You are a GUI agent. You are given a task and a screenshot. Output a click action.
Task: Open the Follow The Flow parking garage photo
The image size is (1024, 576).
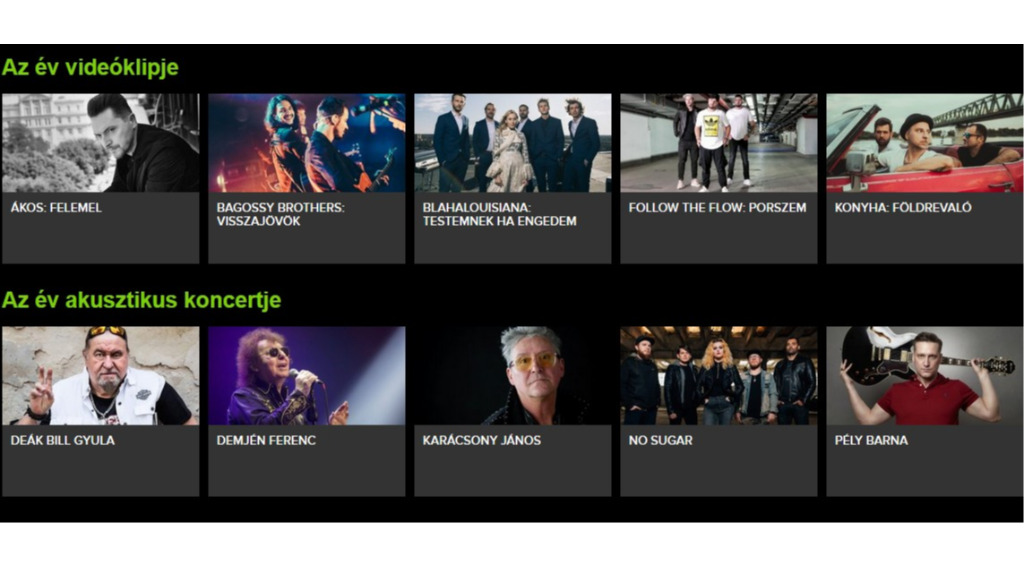point(718,142)
